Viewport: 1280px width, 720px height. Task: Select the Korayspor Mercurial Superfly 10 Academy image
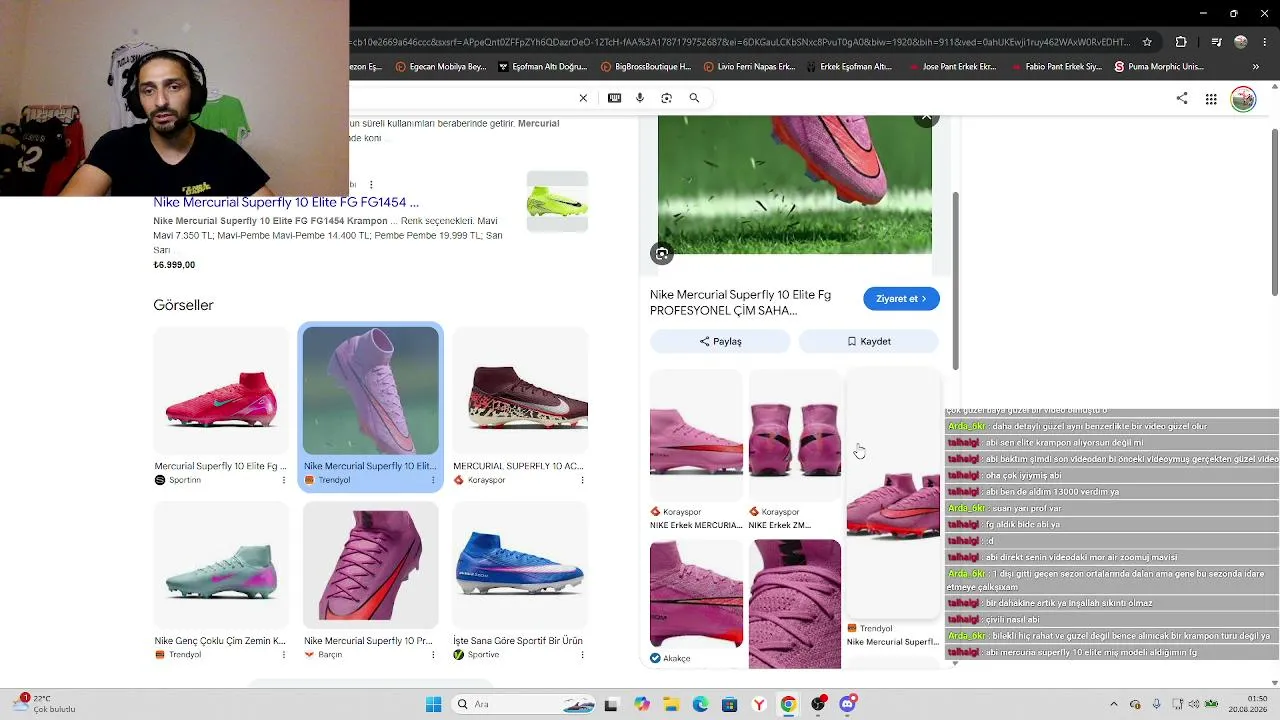click(x=520, y=391)
